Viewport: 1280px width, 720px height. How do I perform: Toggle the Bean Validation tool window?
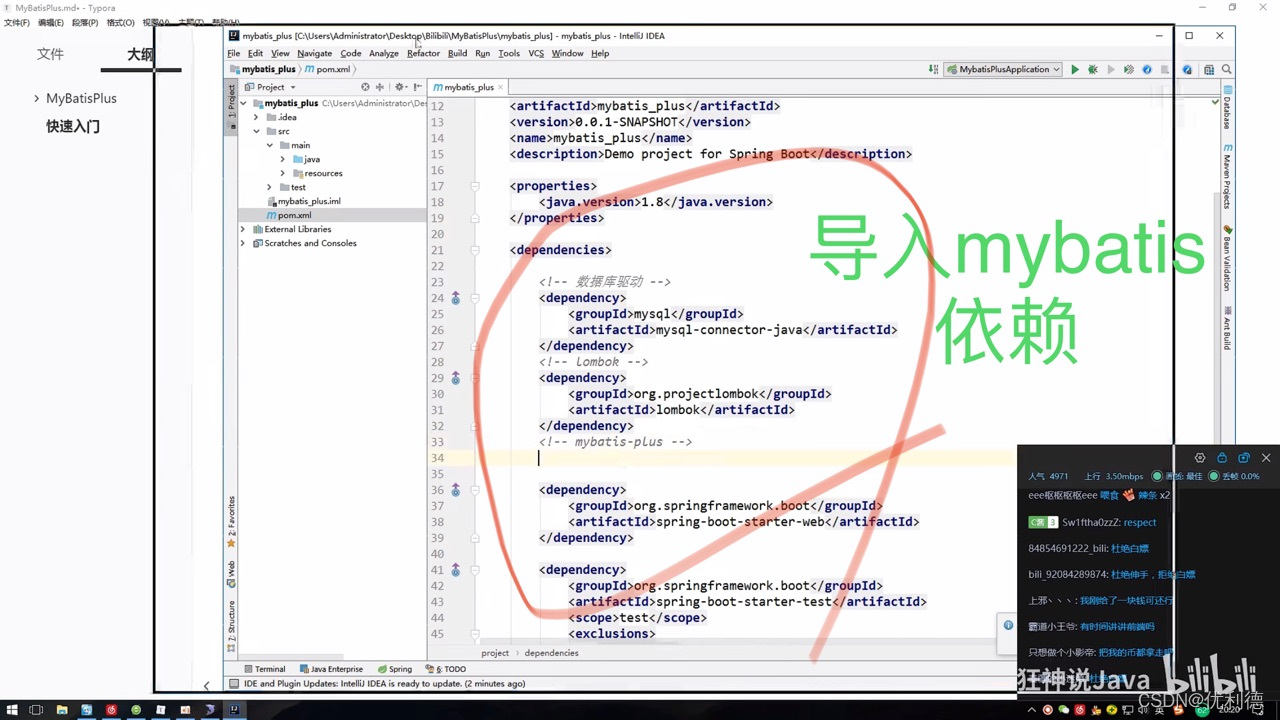(1227, 257)
